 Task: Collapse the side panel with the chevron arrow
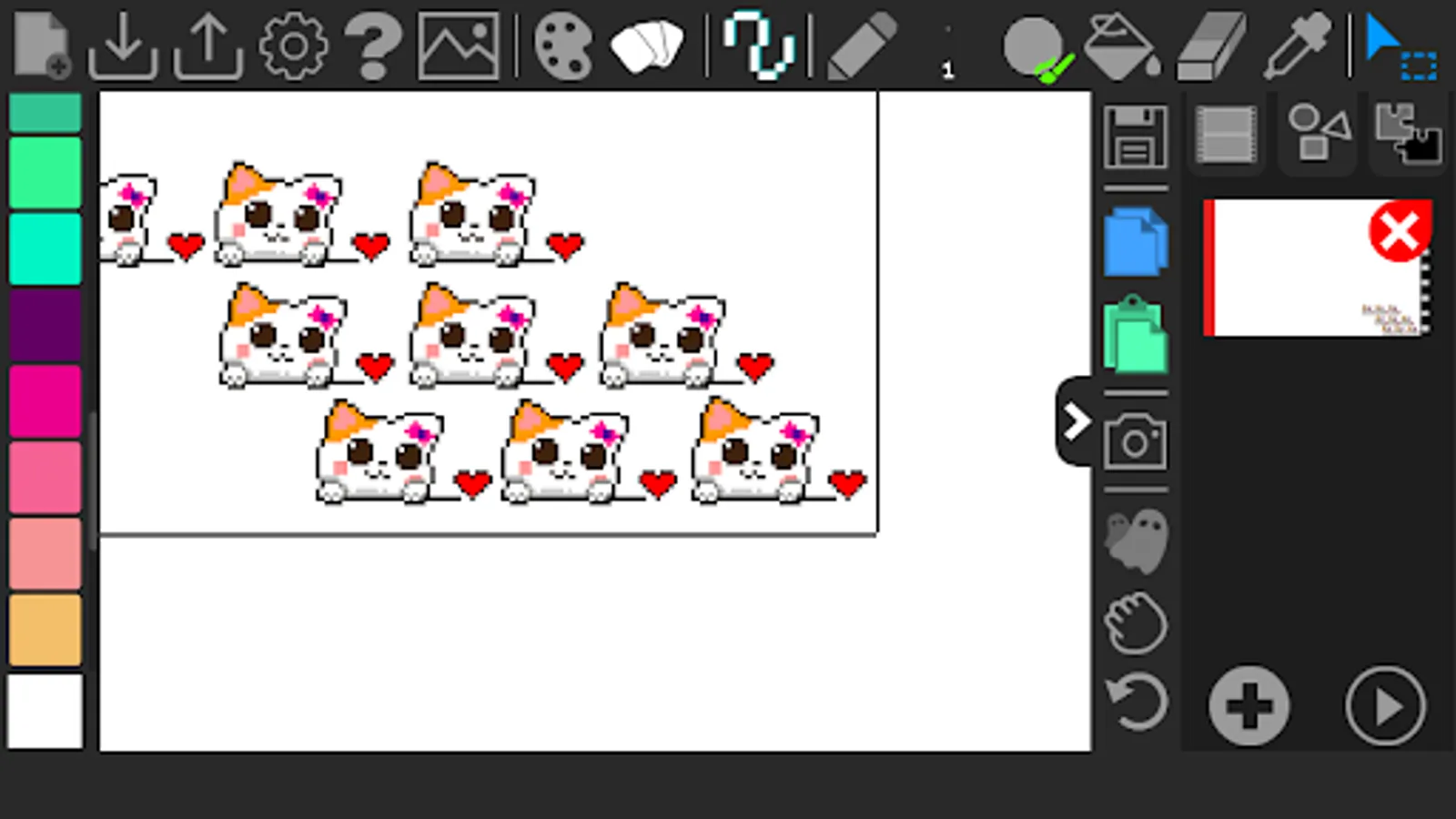click(x=1076, y=421)
